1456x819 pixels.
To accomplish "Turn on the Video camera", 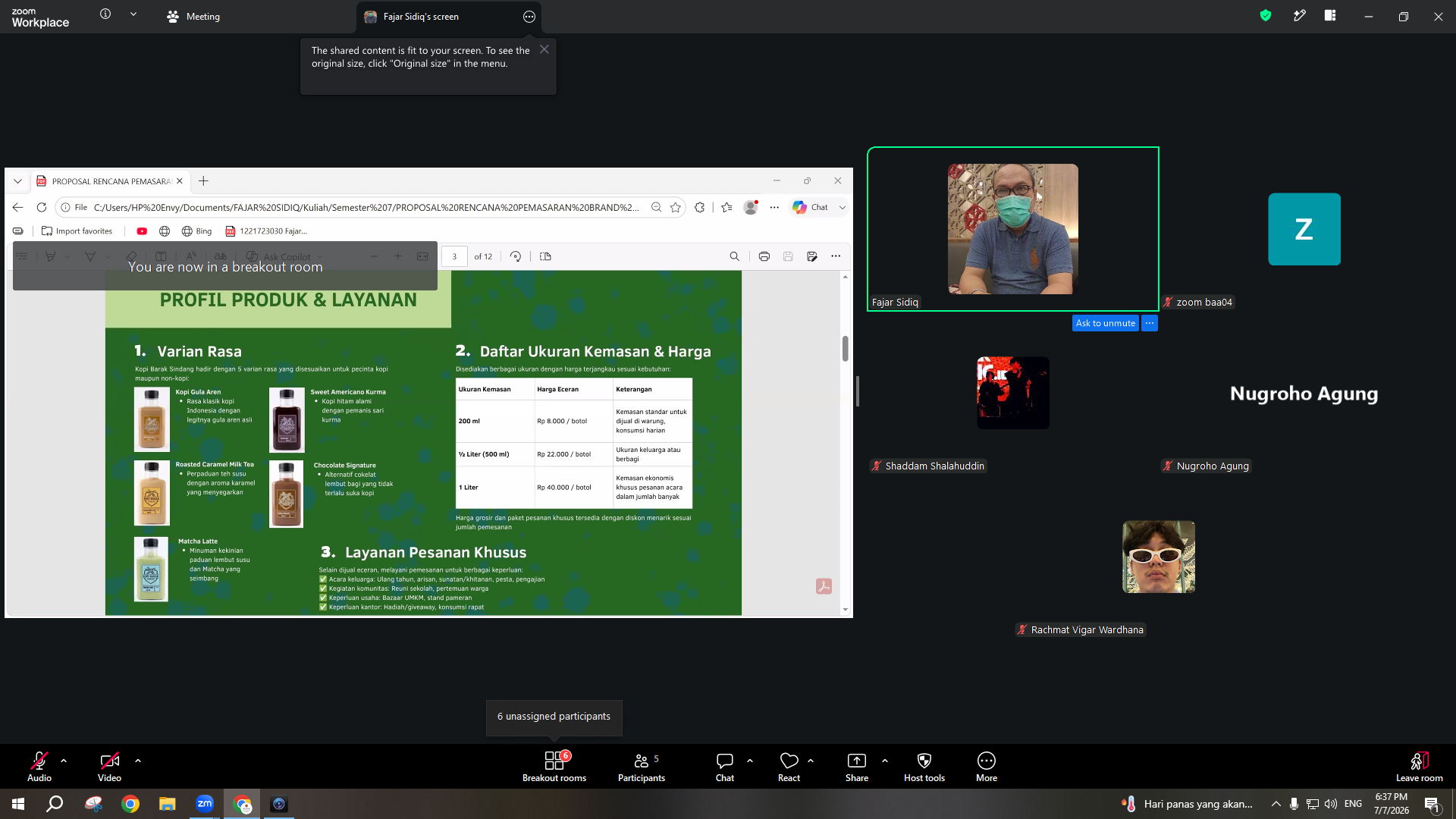I will click(109, 767).
